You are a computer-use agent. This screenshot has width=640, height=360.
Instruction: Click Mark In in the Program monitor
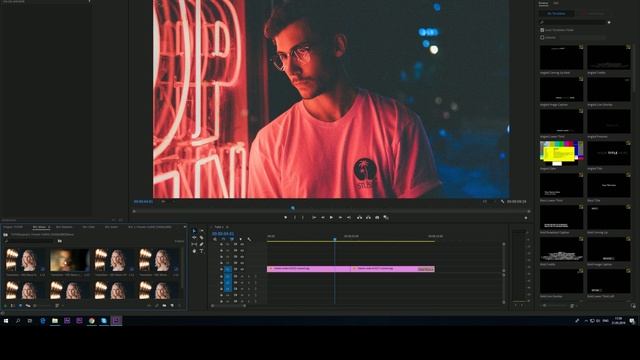coord(295,218)
